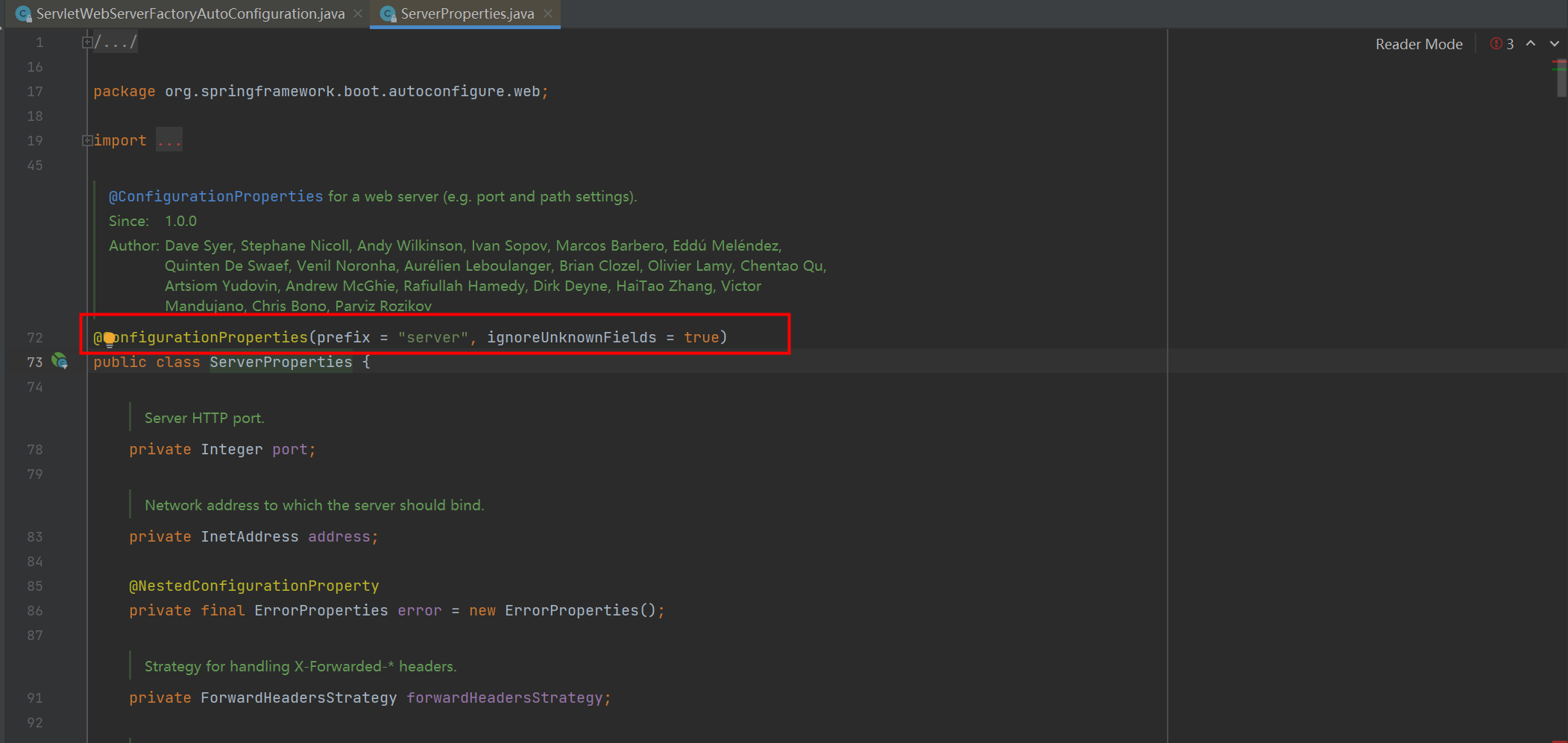
Task: Click the package name org.springframework.boot.autoconfigure.web
Action: [353, 91]
